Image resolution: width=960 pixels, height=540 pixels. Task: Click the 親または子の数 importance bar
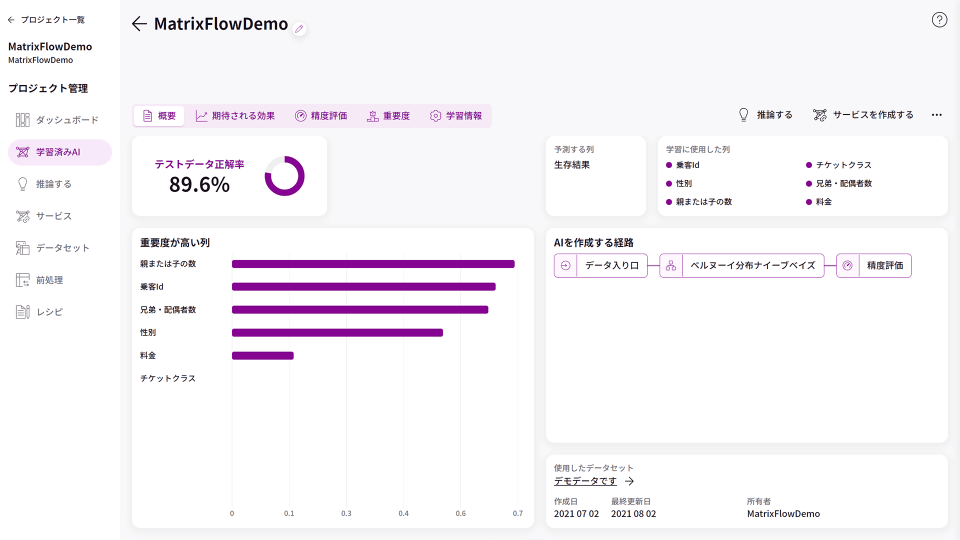[373, 264]
